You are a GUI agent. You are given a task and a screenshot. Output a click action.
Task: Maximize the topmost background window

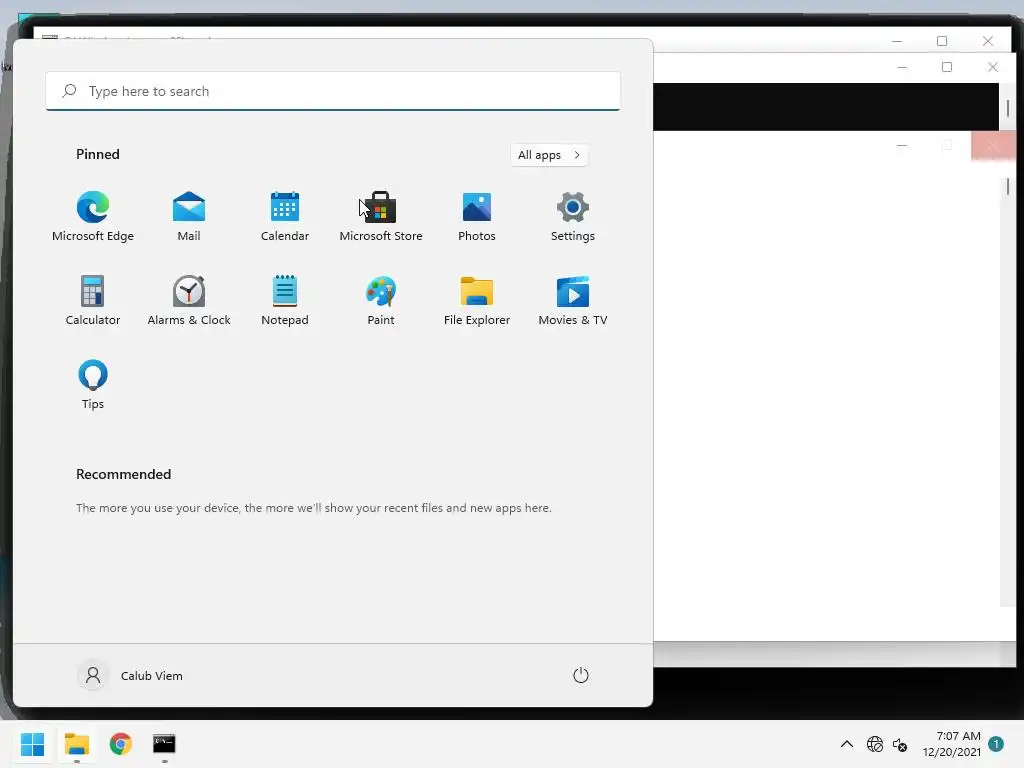tap(942, 41)
